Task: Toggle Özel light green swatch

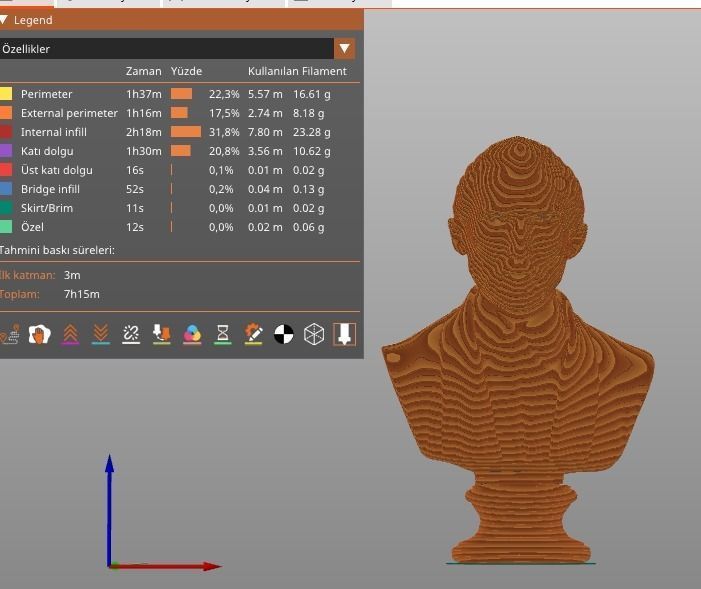Action: (6, 227)
